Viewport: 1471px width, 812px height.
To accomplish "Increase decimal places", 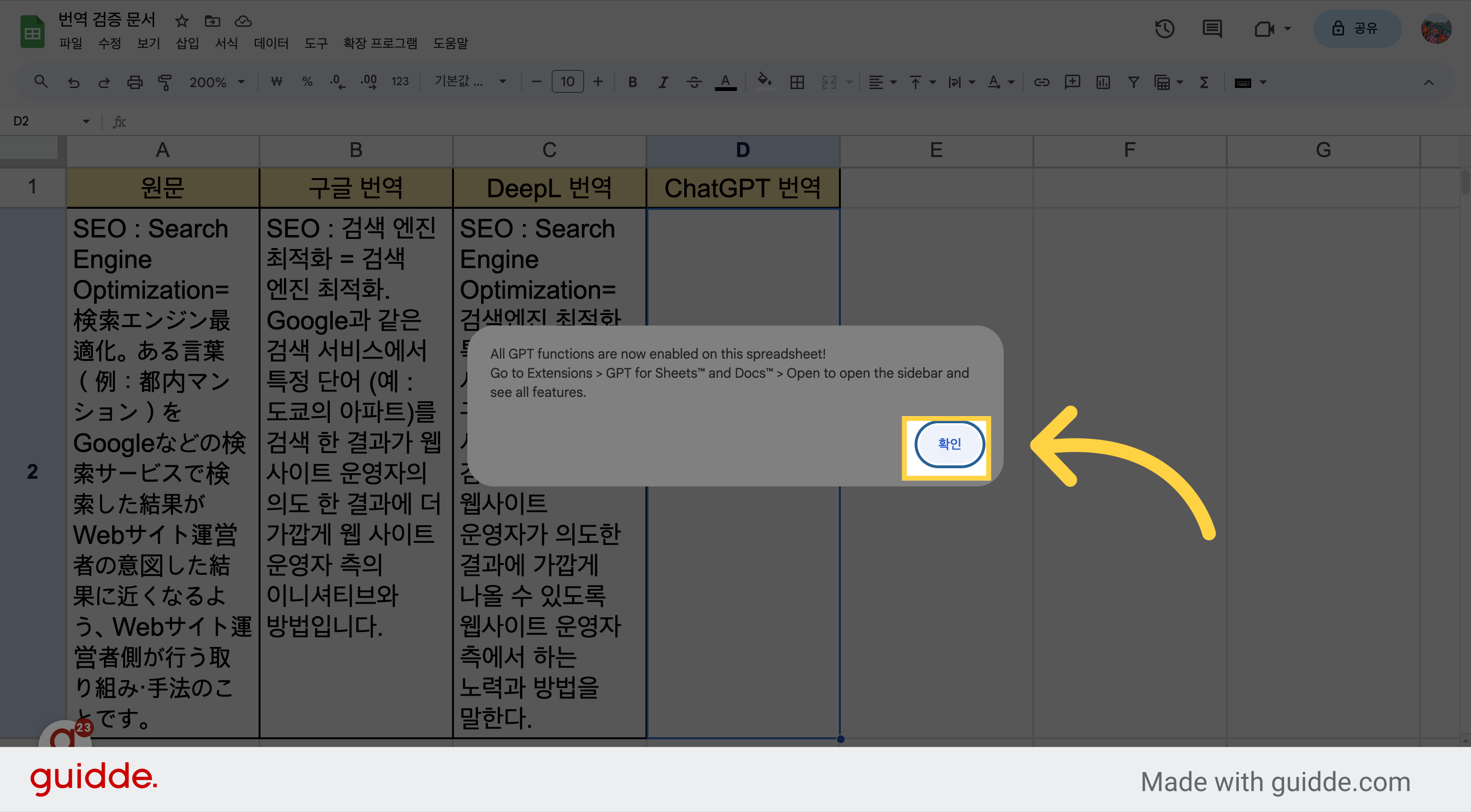I will [x=369, y=82].
